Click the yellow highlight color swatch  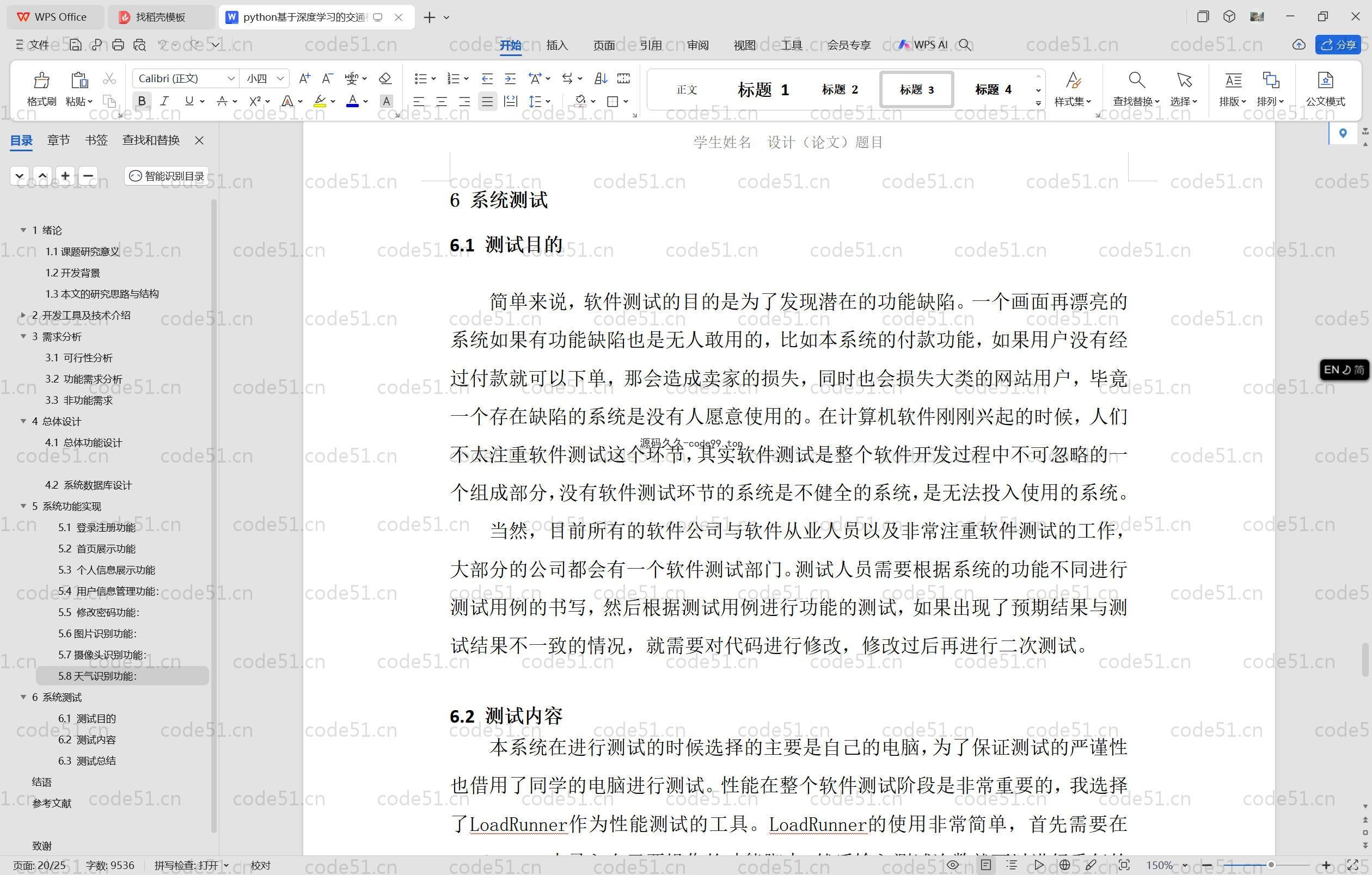(320, 101)
